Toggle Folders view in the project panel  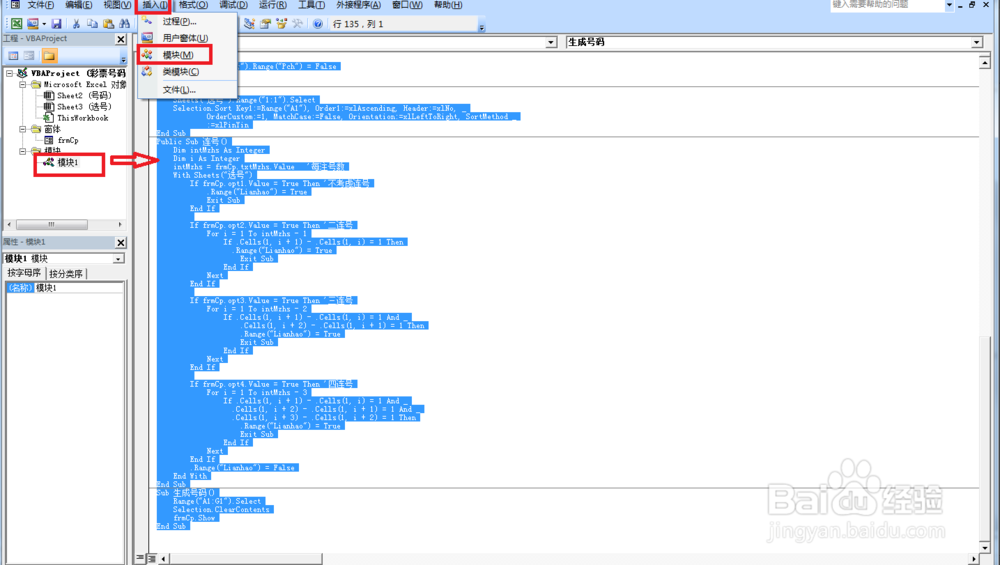(49, 55)
